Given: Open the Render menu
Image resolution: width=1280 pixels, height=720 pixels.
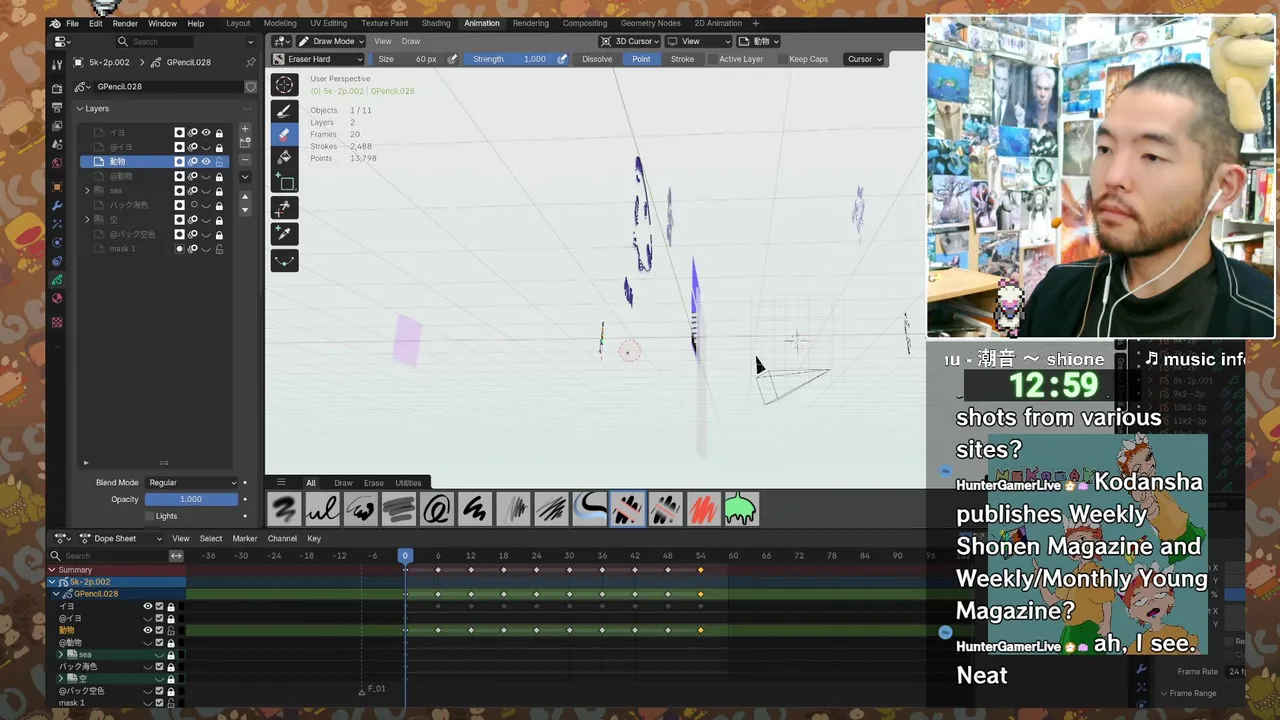Looking at the screenshot, I should click(x=125, y=23).
